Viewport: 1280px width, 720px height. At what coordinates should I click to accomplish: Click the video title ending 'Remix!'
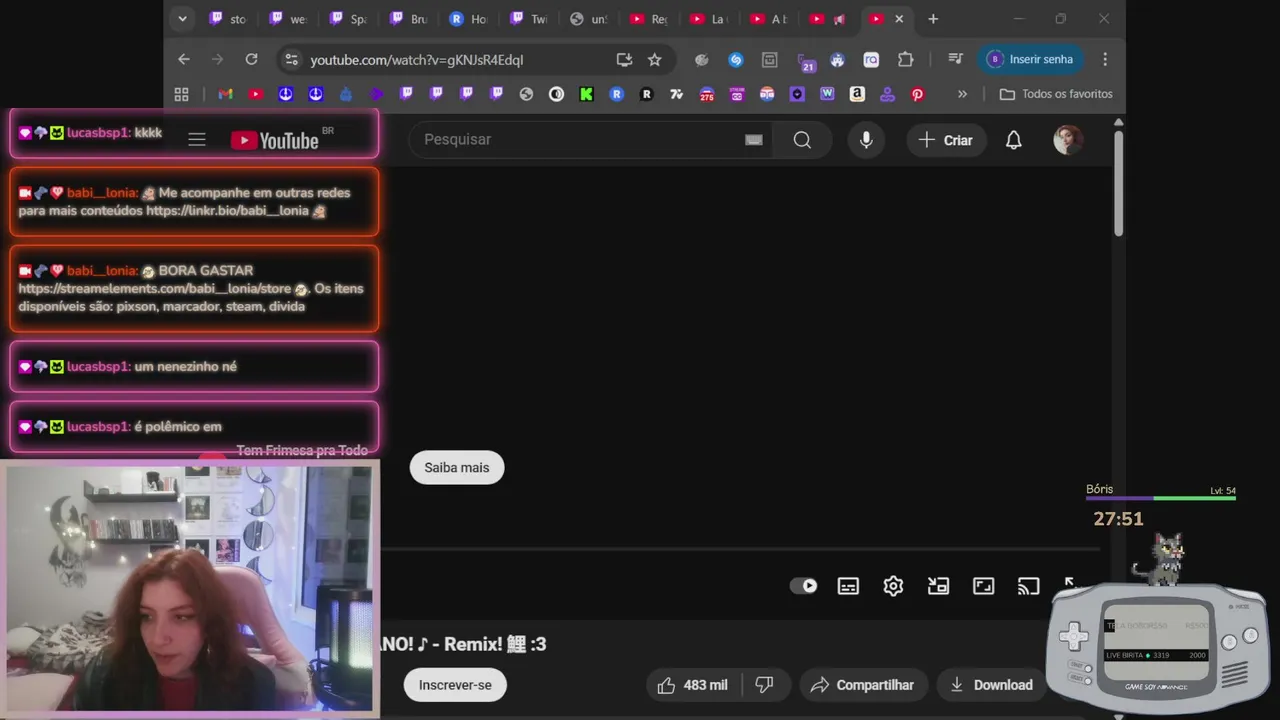click(463, 645)
